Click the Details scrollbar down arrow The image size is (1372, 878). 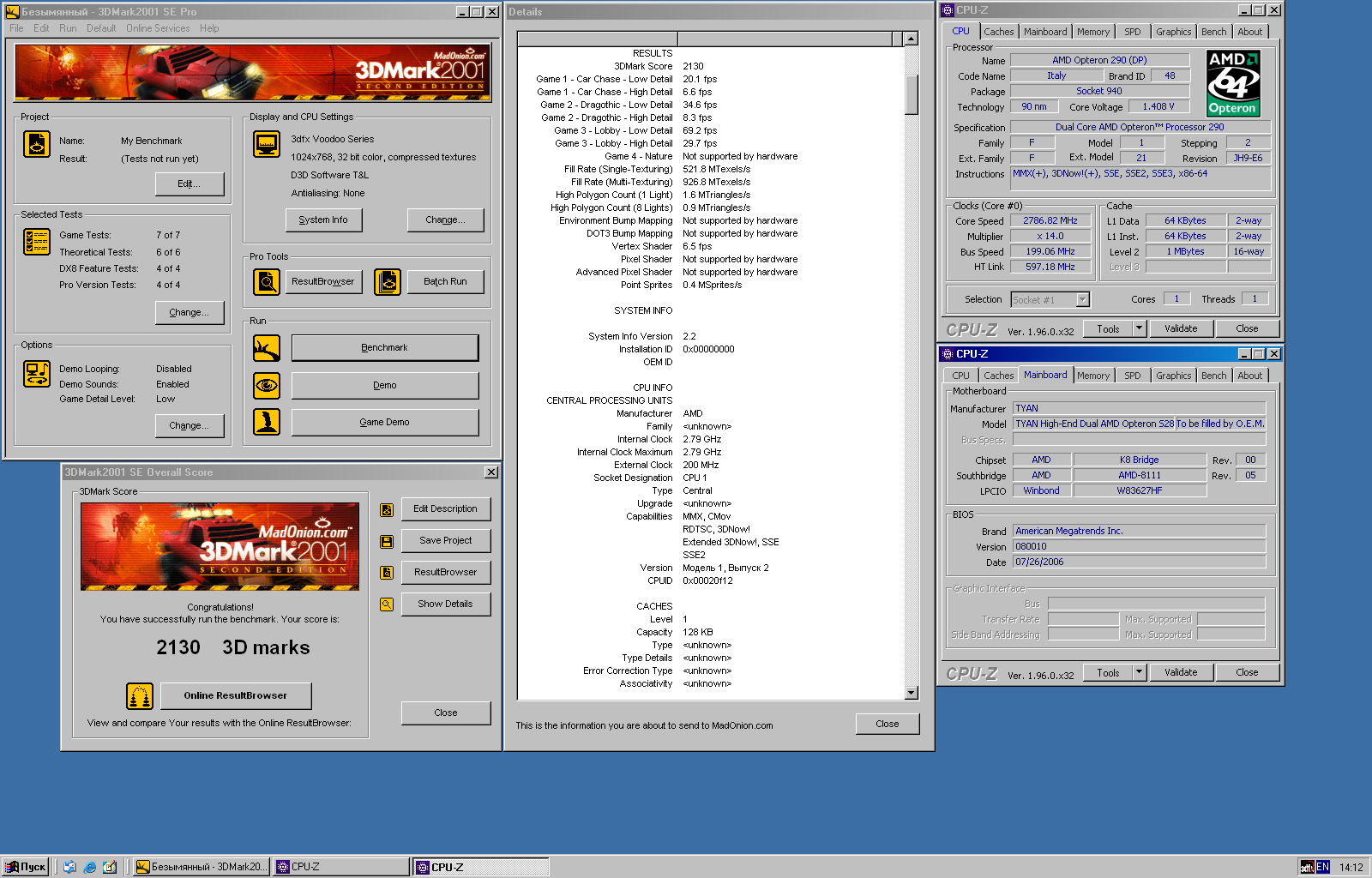pos(912,693)
